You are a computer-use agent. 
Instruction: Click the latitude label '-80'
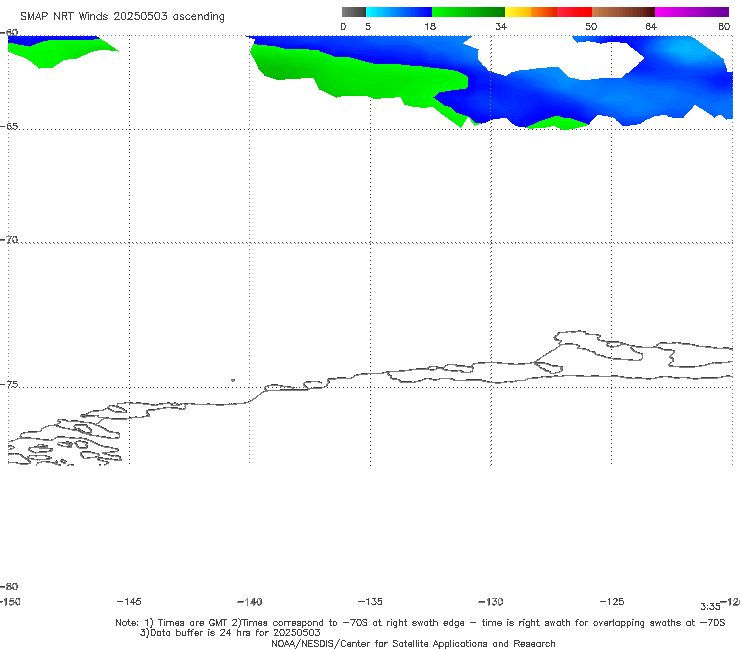[9, 586]
